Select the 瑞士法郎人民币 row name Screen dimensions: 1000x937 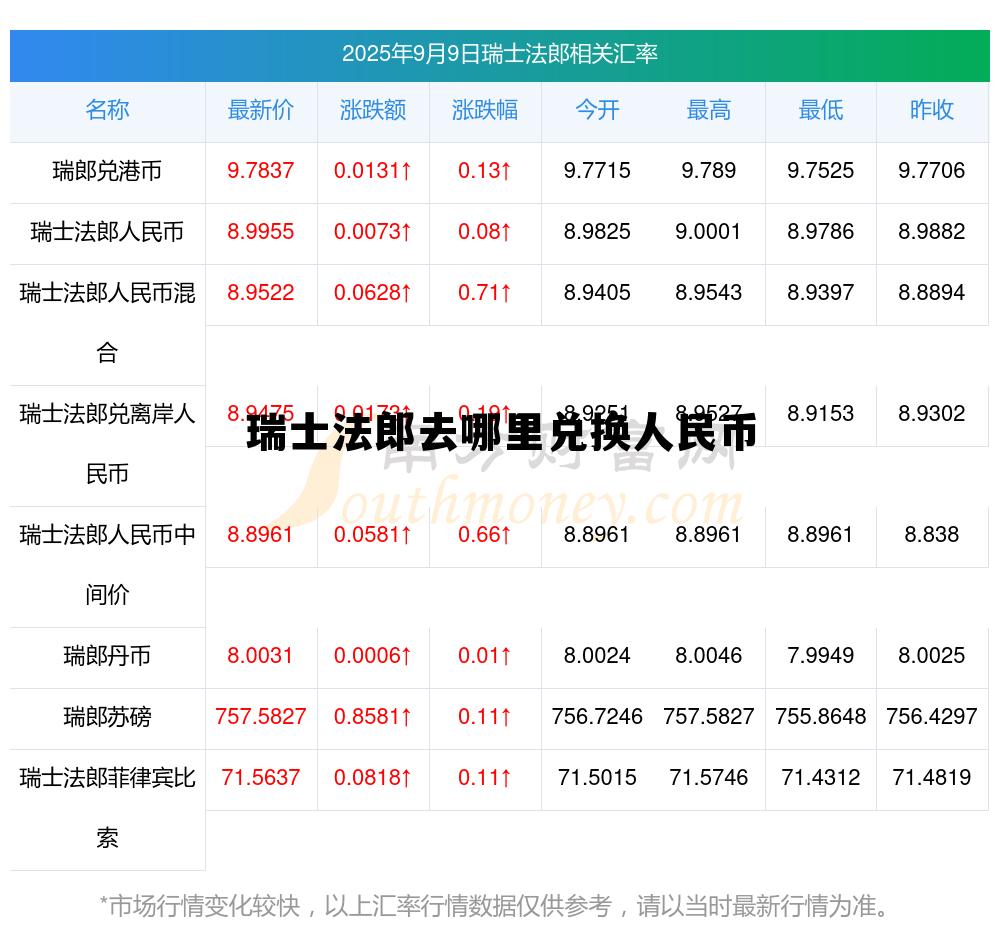[x=106, y=232]
